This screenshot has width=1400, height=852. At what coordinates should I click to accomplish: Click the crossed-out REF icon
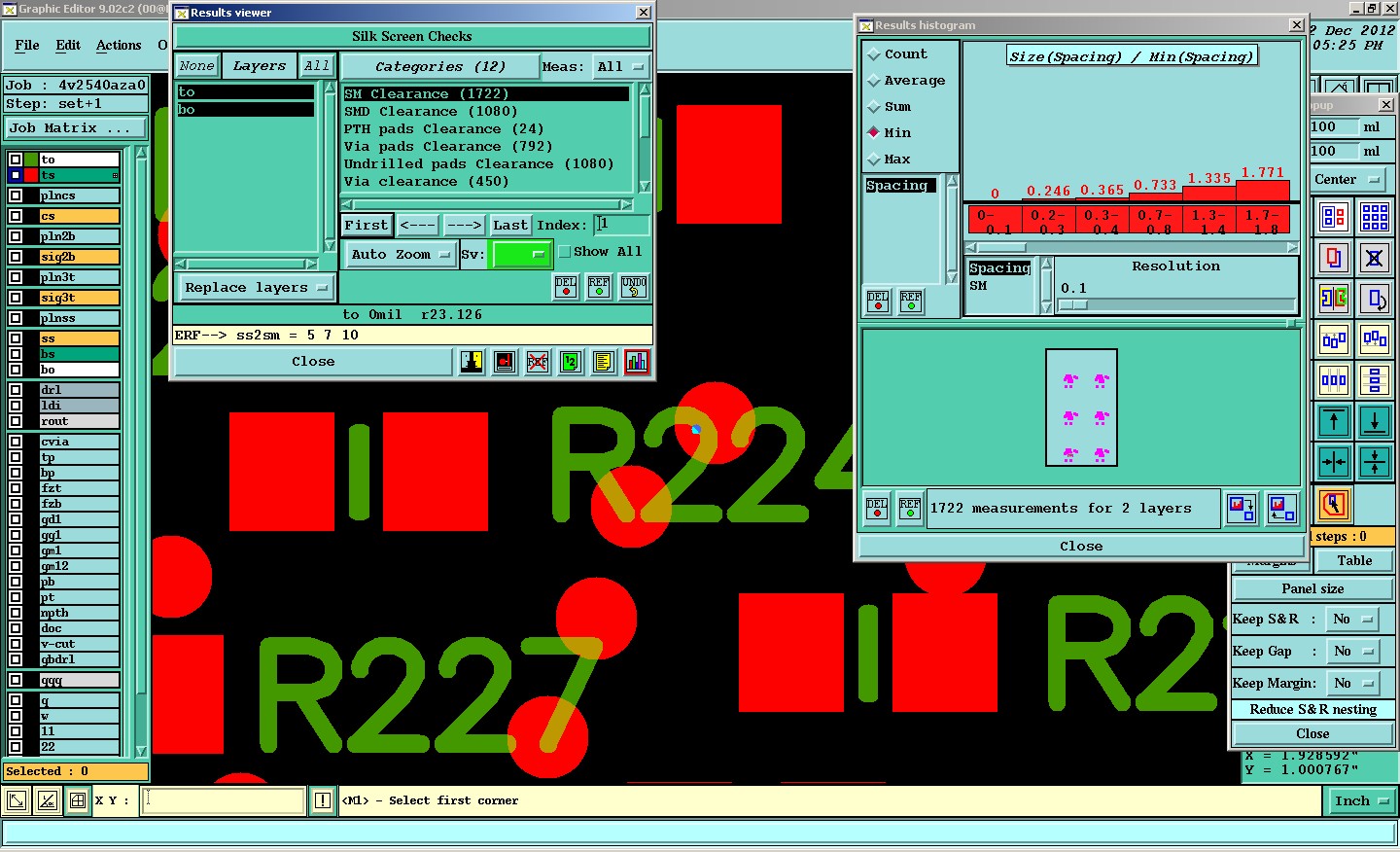pyautogui.click(x=538, y=362)
